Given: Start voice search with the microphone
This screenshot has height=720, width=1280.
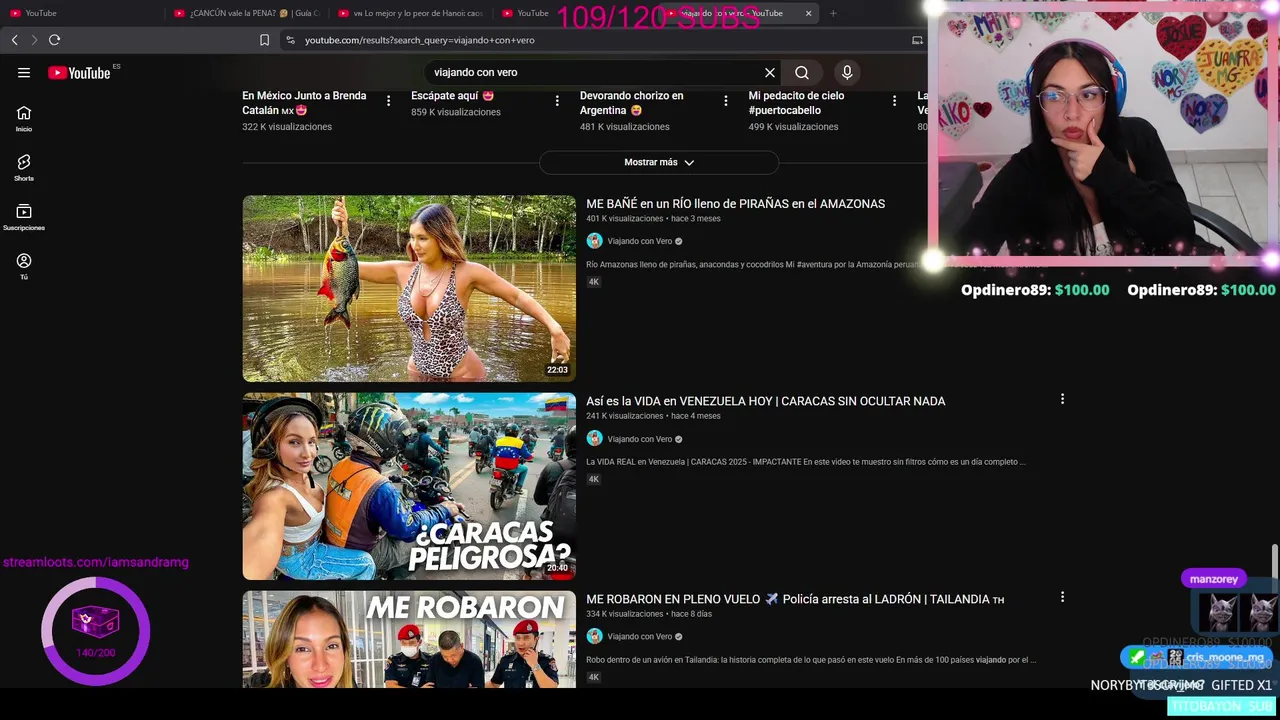Looking at the screenshot, I should pyautogui.click(x=847, y=72).
